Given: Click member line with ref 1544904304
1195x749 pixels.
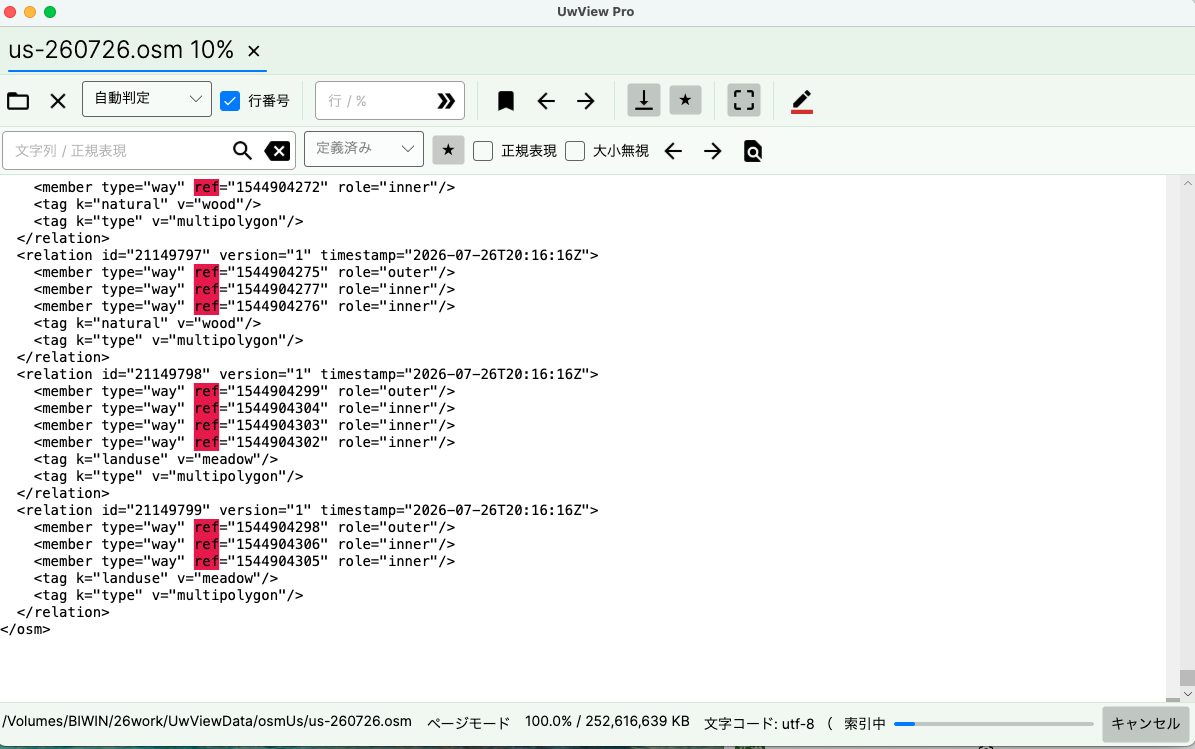Looking at the screenshot, I should (245, 408).
